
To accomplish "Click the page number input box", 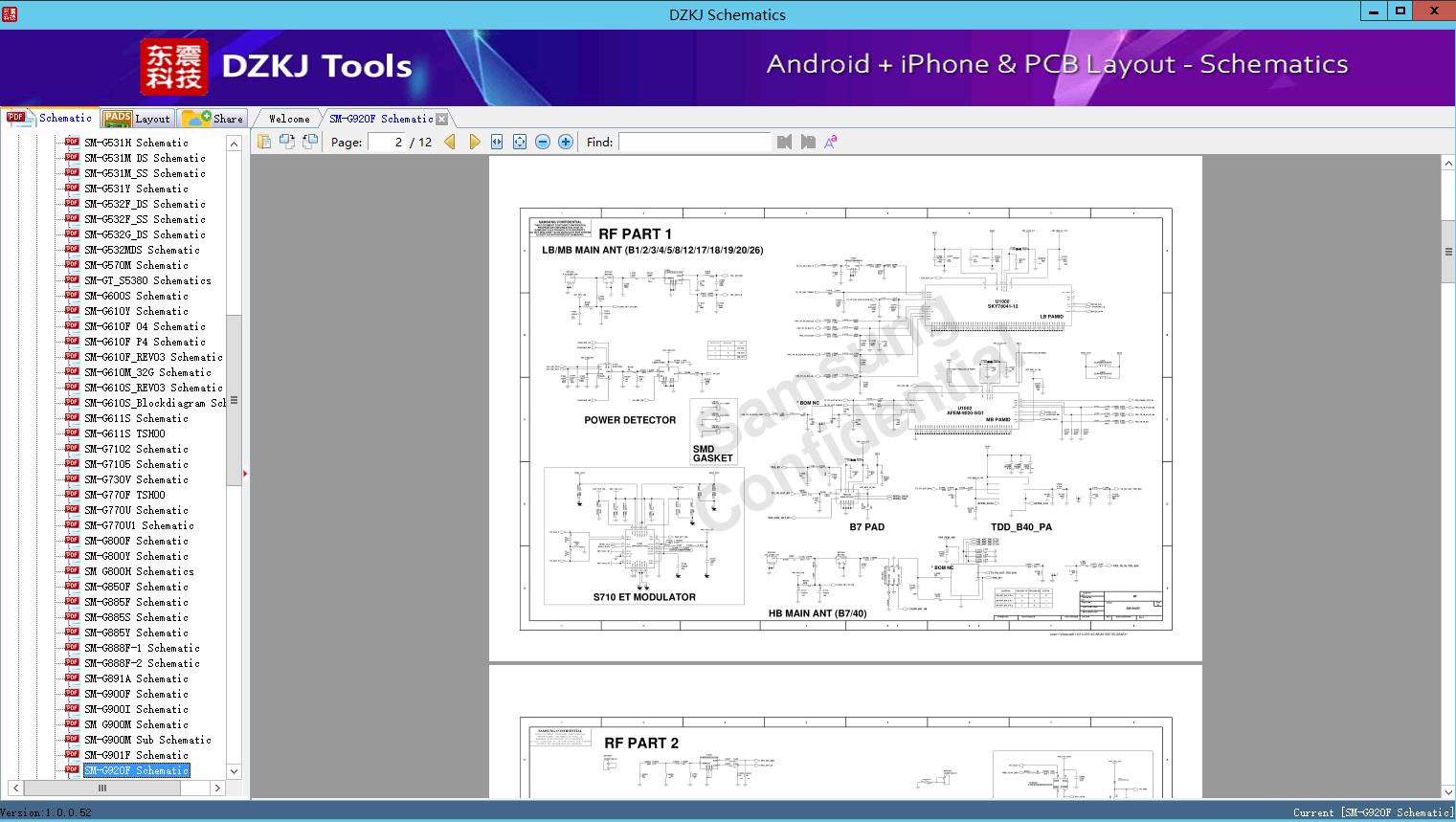I will point(387,142).
